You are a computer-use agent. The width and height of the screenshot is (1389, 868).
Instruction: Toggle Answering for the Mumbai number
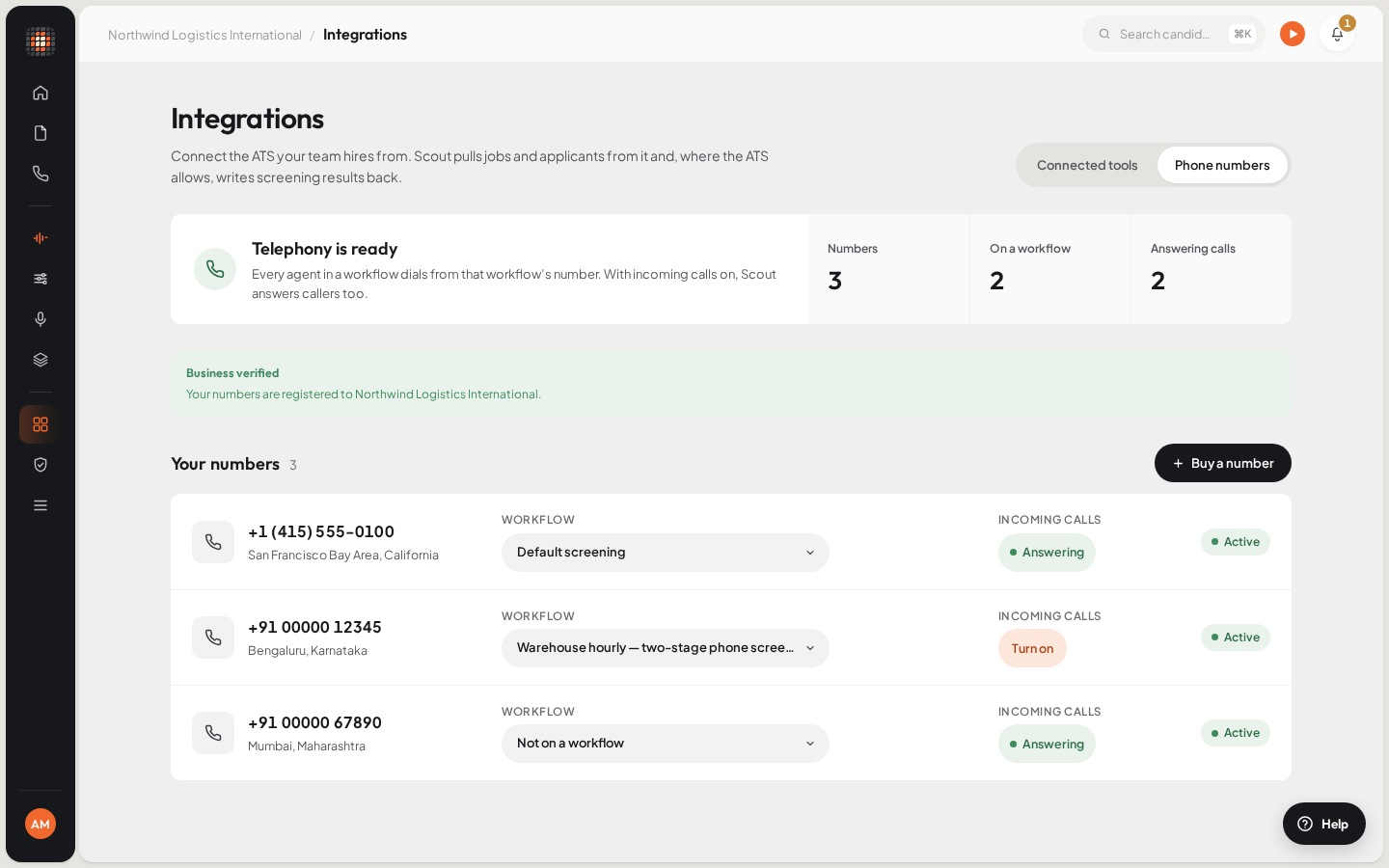(1047, 744)
